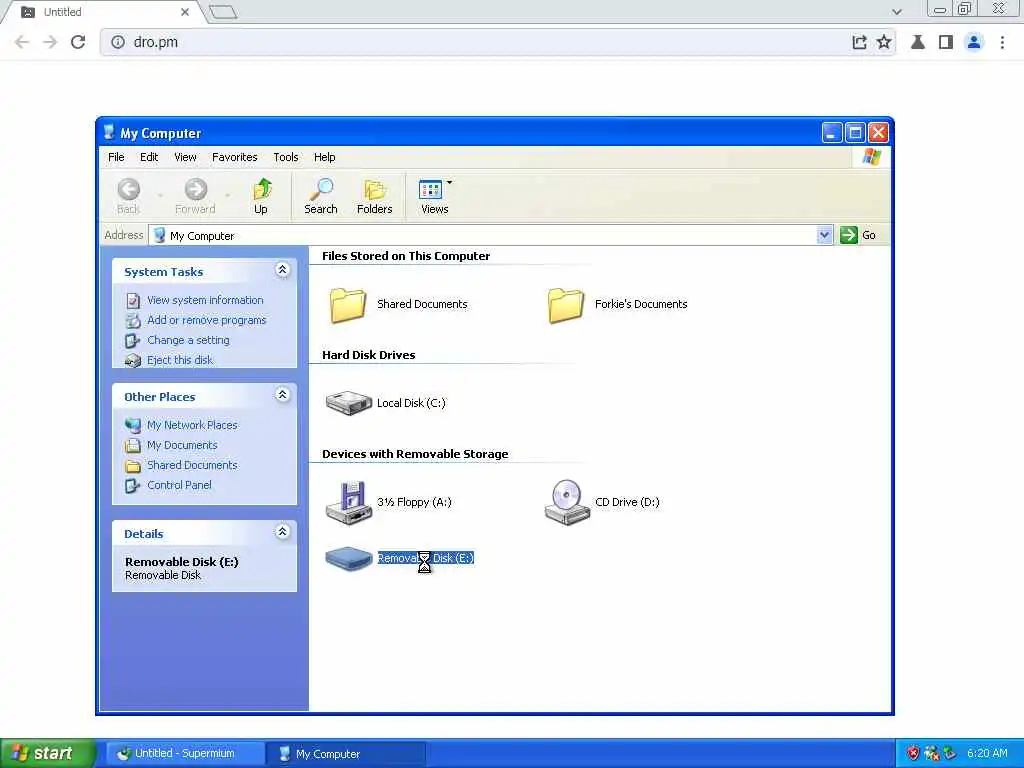Click the red shield tray icon
1024x768 pixels.
tap(913, 754)
